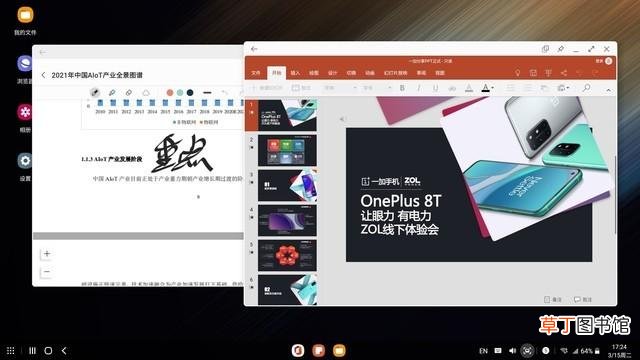Switch to the 绘图 Draw ribbon tab
The height and width of the screenshot is (360, 640).
[x=314, y=73]
